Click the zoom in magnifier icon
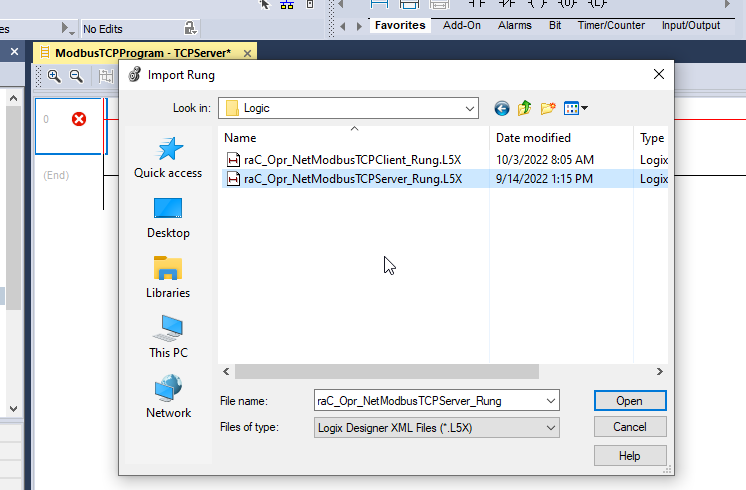The height and width of the screenshot is (490, 746). (x=54, y=76)
